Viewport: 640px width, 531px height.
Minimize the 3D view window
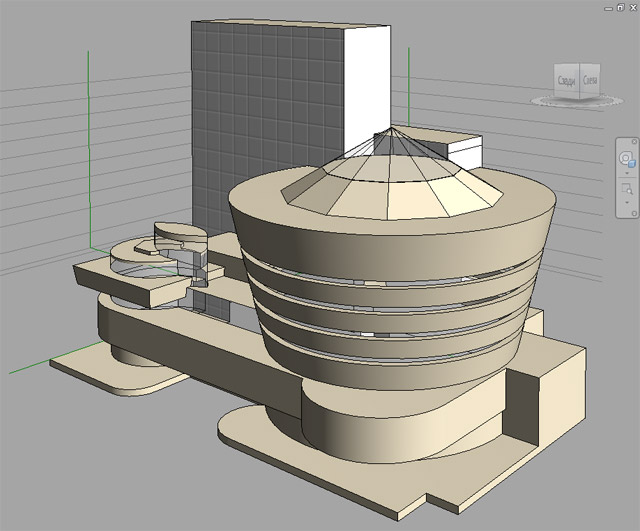(x=609, y=8)
